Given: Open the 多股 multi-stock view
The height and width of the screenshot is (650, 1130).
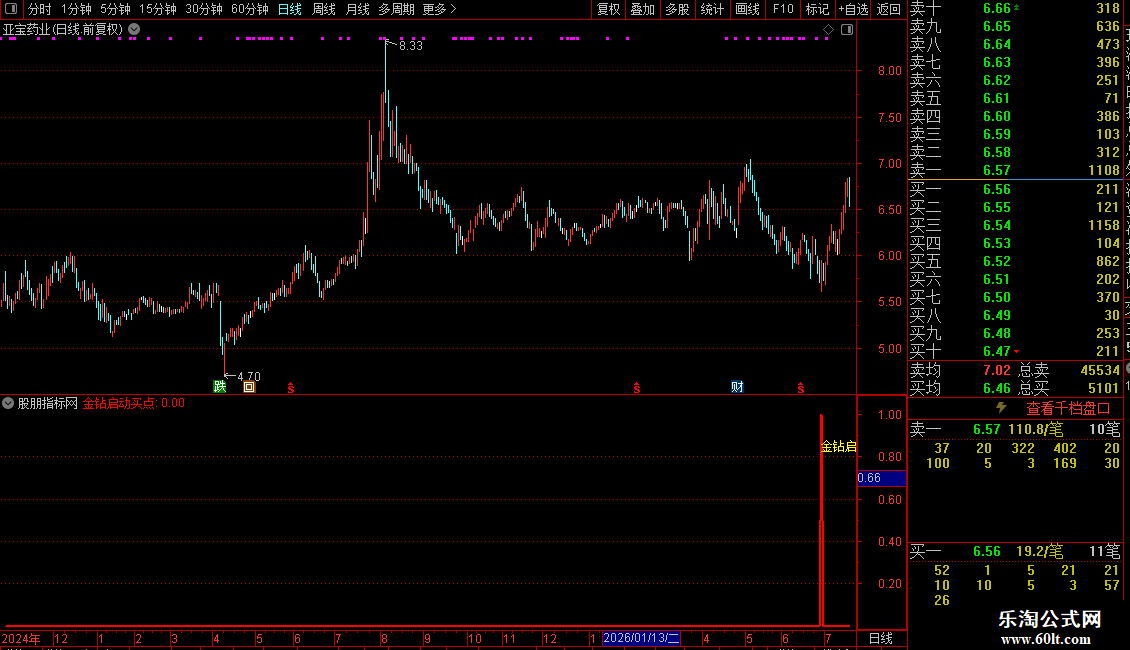Looking at the screenshot, I should click(x=677, y=9).
